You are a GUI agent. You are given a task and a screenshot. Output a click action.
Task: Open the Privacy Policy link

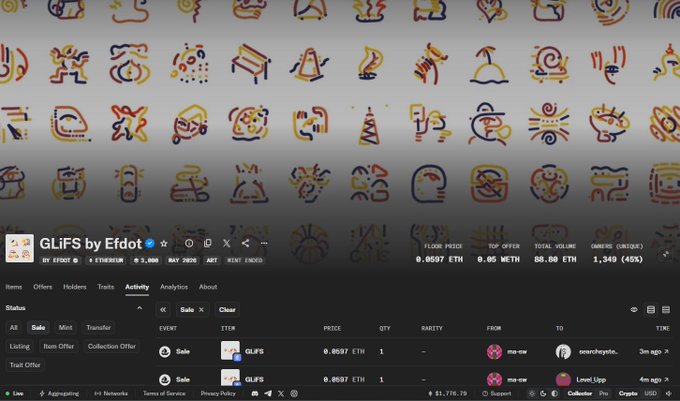[x=218, y=394]
